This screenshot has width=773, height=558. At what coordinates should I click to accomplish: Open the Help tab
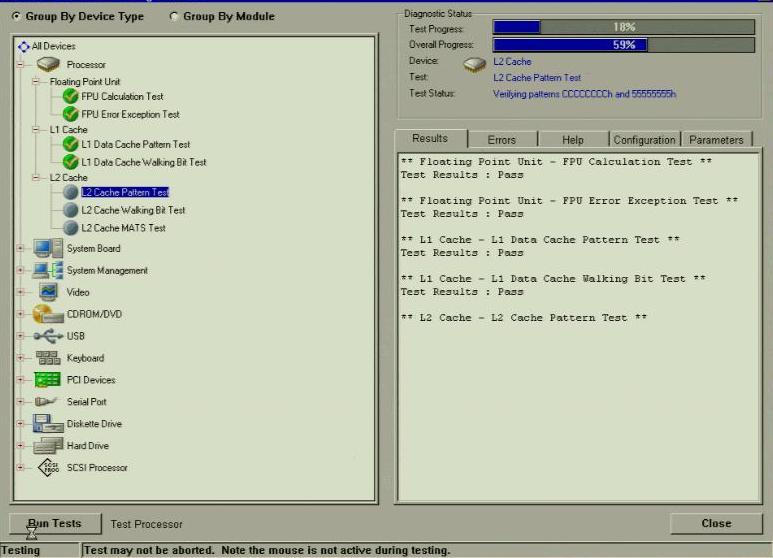click(x=573, y=140)
